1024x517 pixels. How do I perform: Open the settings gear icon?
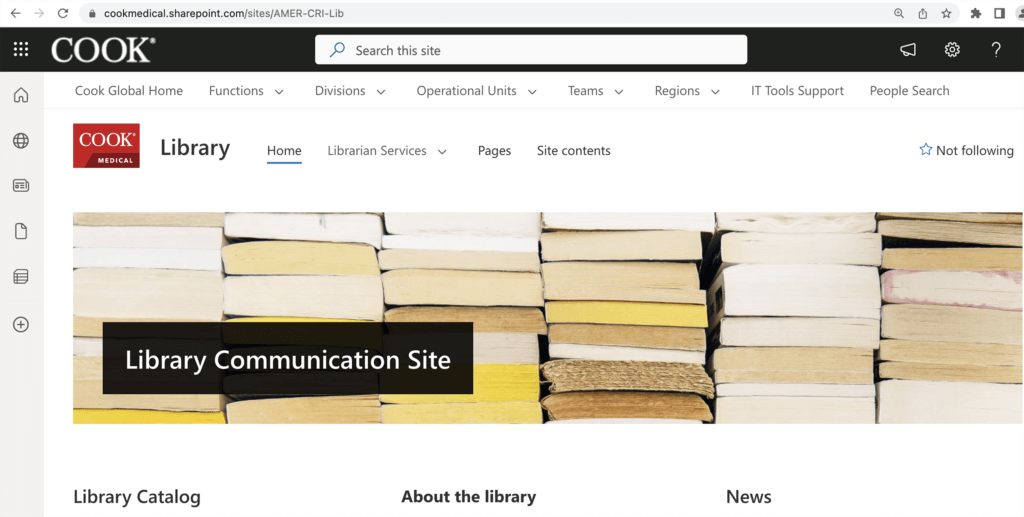click(952, 50)
